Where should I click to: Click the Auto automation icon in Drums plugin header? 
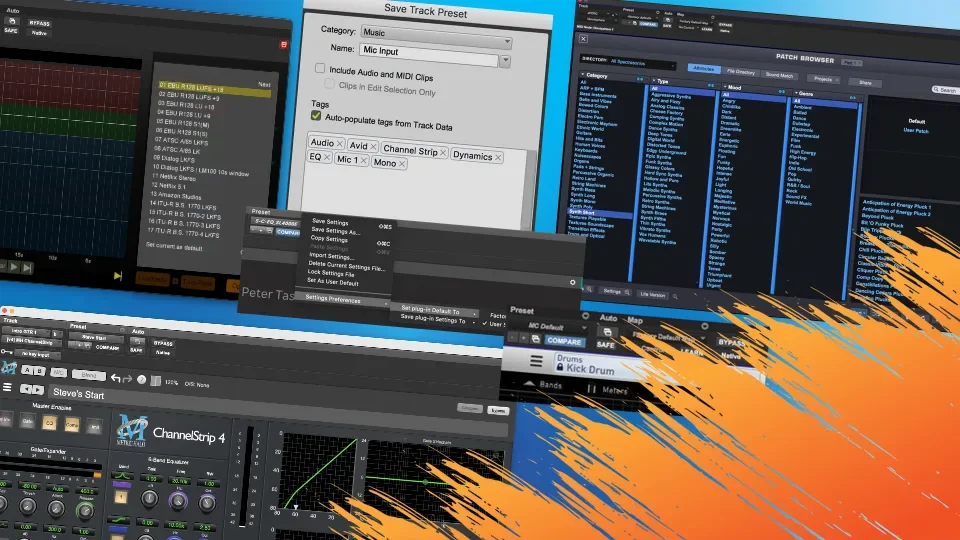pos(607,332)
